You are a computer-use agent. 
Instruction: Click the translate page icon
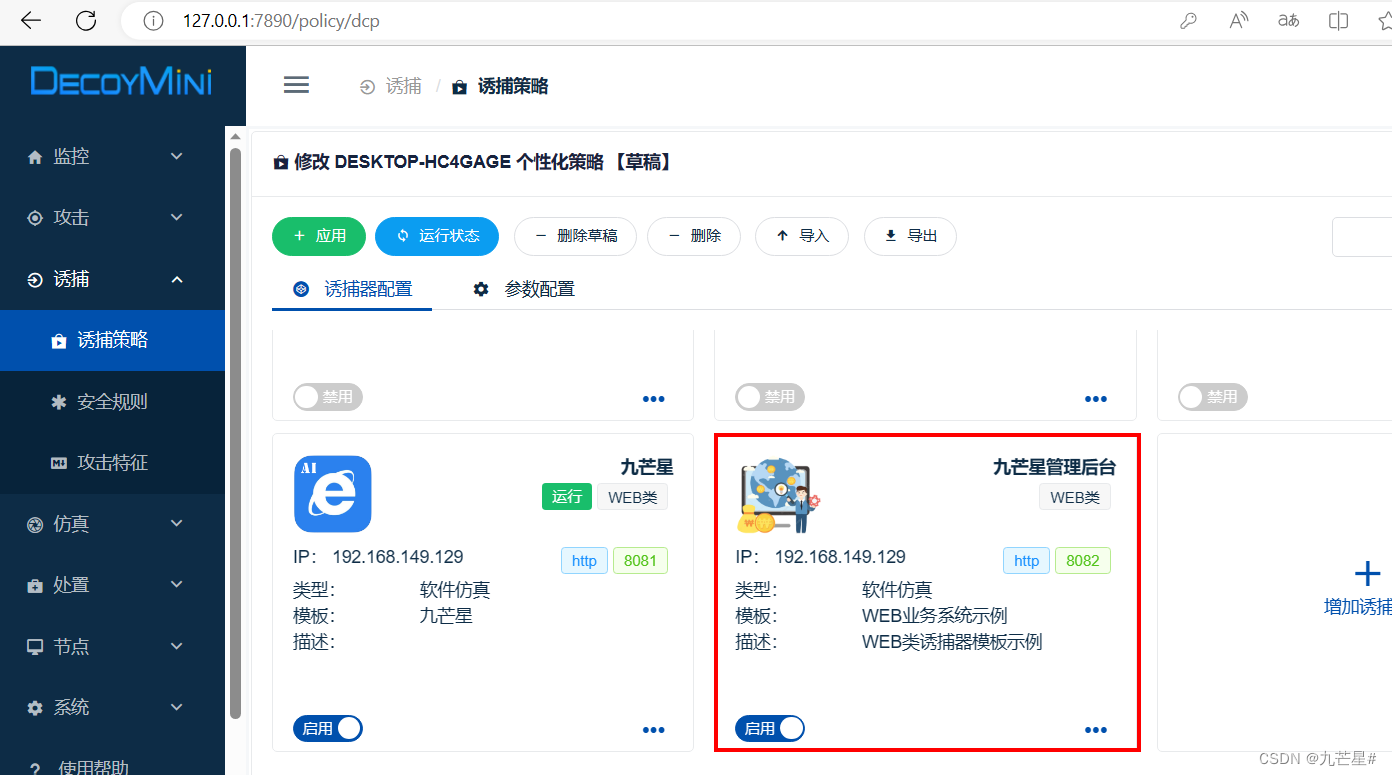click(x=1289, y=21)
